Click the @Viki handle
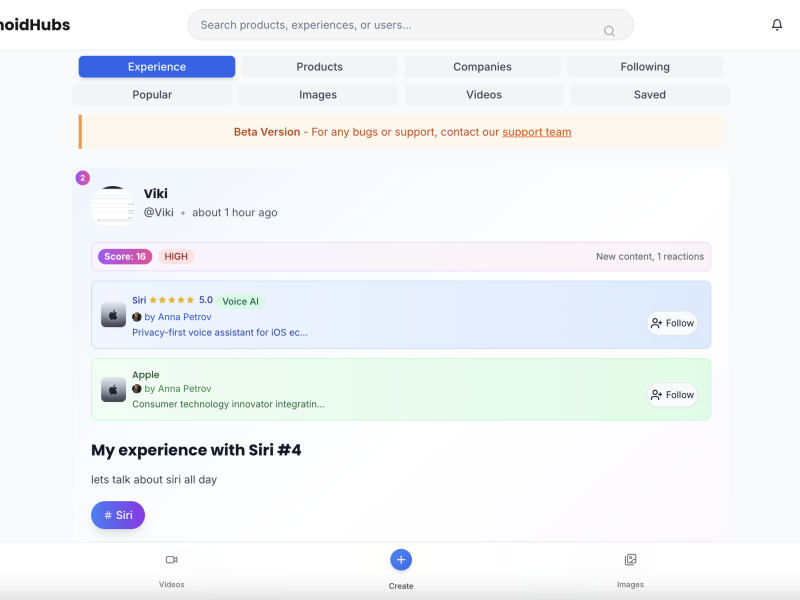Image resolution: width=800 pixels, height=600 pixels. 158,213
